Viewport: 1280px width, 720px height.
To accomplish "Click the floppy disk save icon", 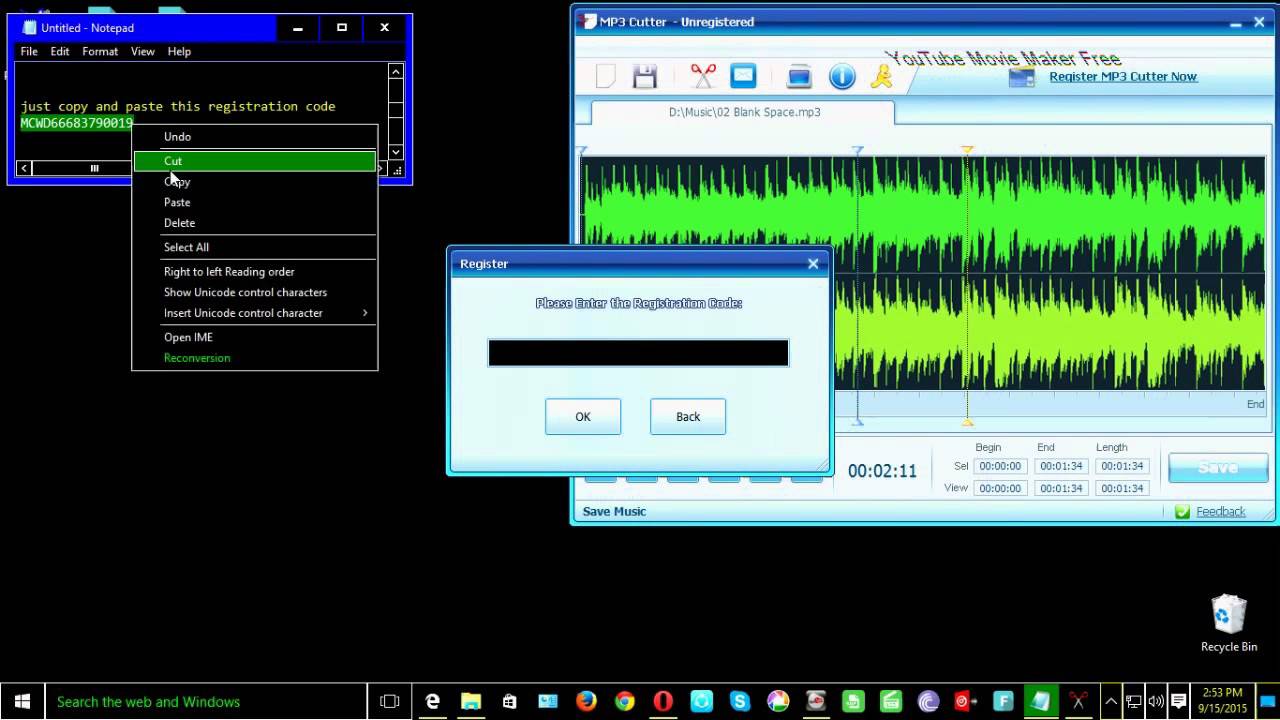I will (645, 76).
